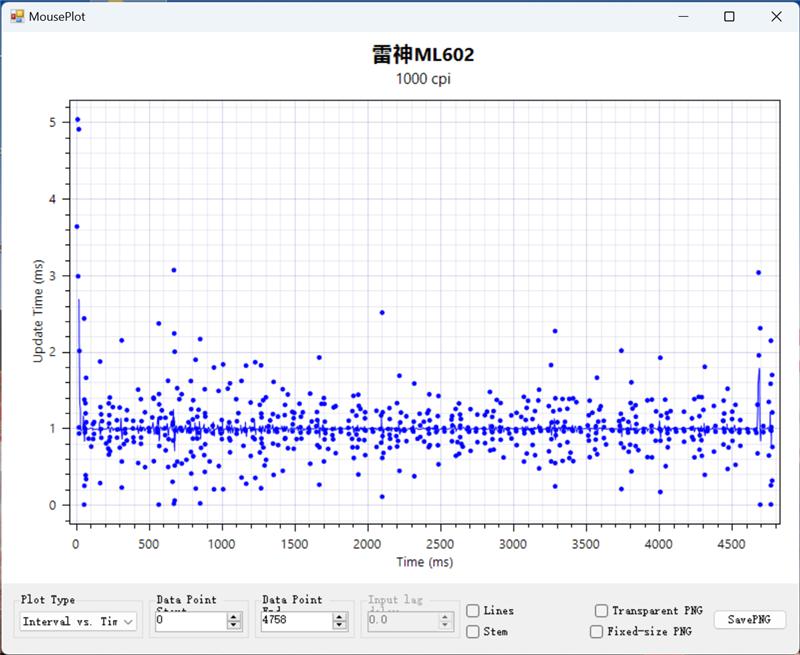Viewport: 800px width, 655px height.
Task: Click the Data Point End field showing 4758
Action: click(293, 621)
